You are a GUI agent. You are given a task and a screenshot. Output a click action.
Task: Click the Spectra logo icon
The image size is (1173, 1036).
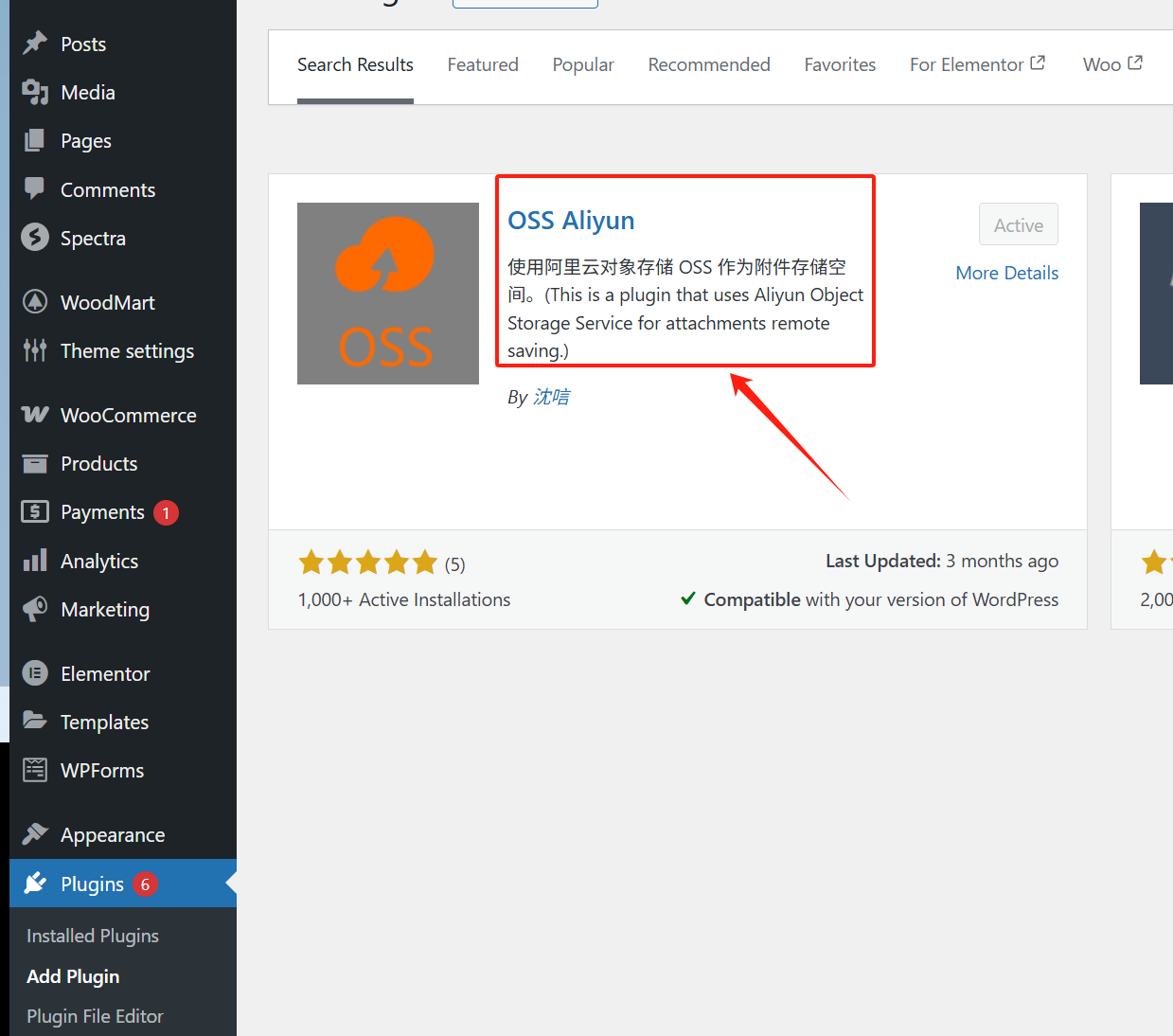(35, 237)
